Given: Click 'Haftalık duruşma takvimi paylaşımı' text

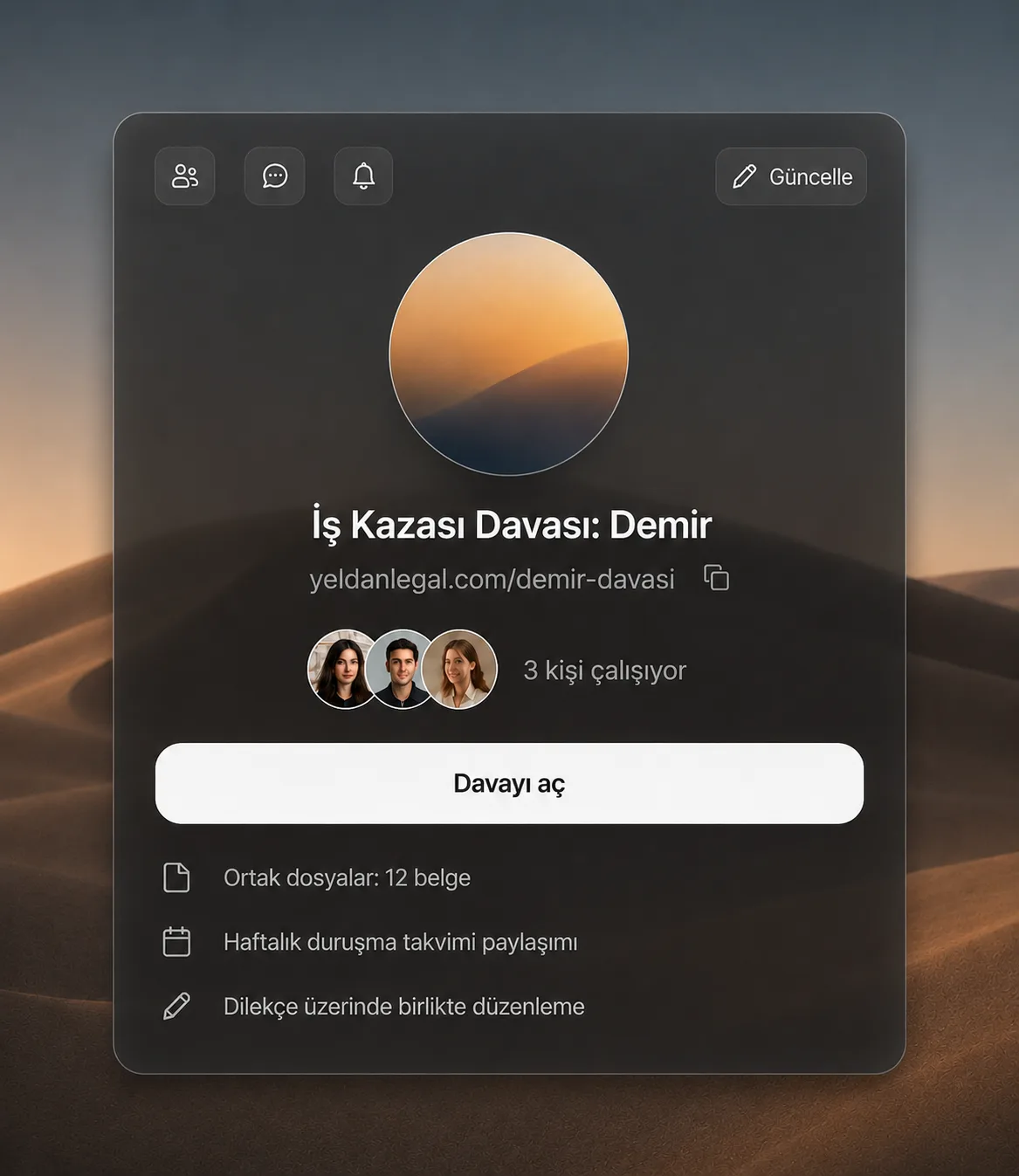Looking at the screenshot, I should pos(401,942).
